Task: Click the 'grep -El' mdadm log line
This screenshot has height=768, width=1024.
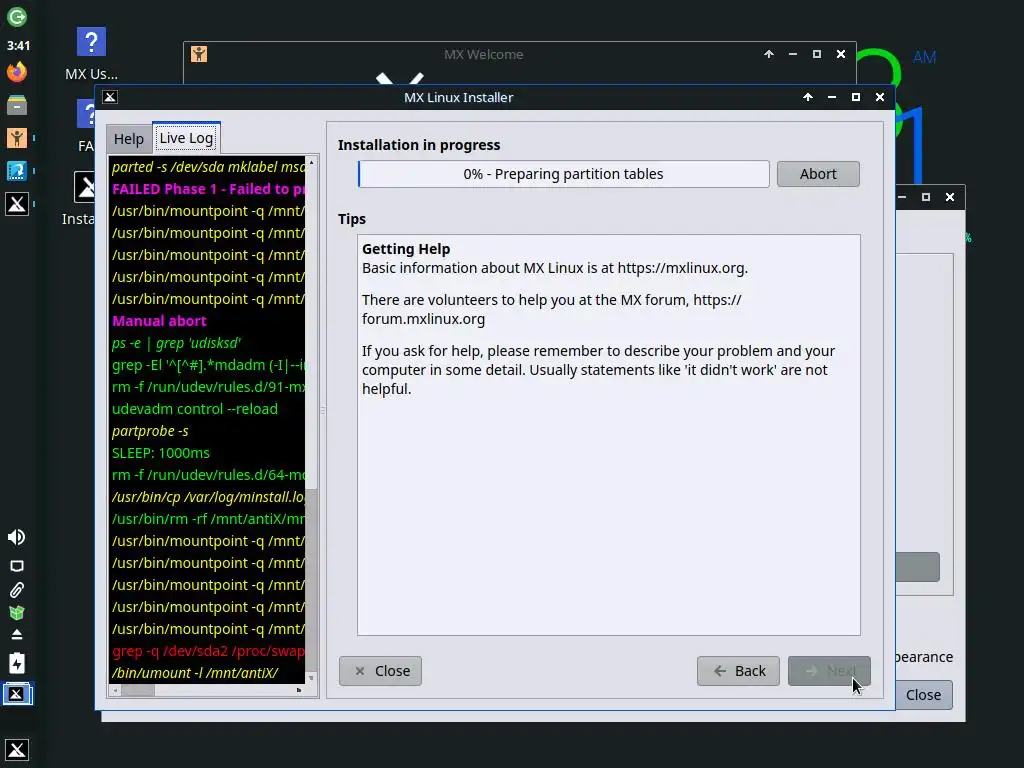Action: click(x=208, y=365)
